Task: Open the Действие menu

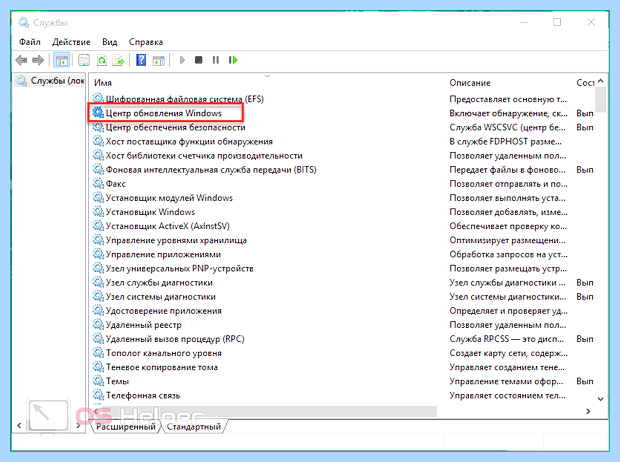Action: coord(71,42)
